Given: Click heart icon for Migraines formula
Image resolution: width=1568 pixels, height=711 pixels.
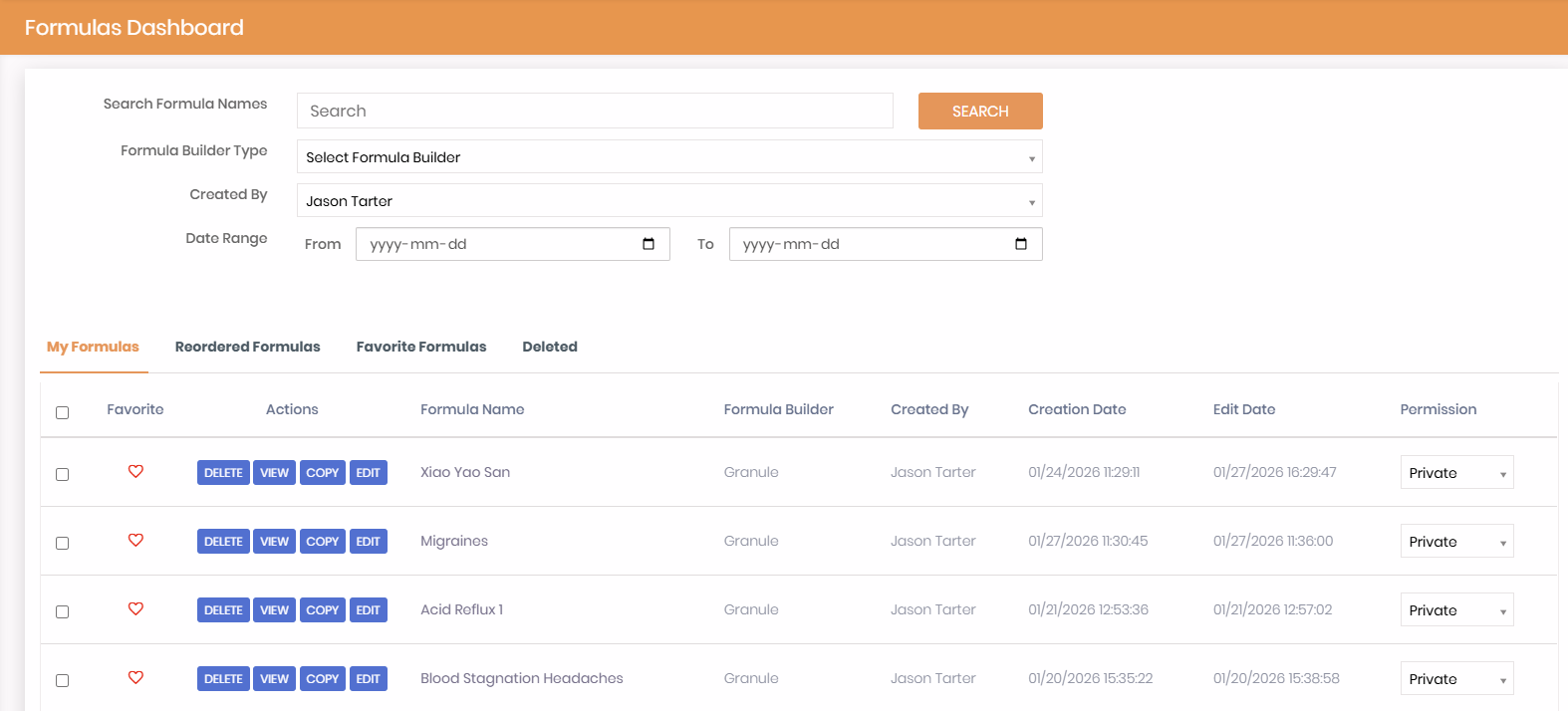Looking at the screenshot, I should tap(135, 541).
